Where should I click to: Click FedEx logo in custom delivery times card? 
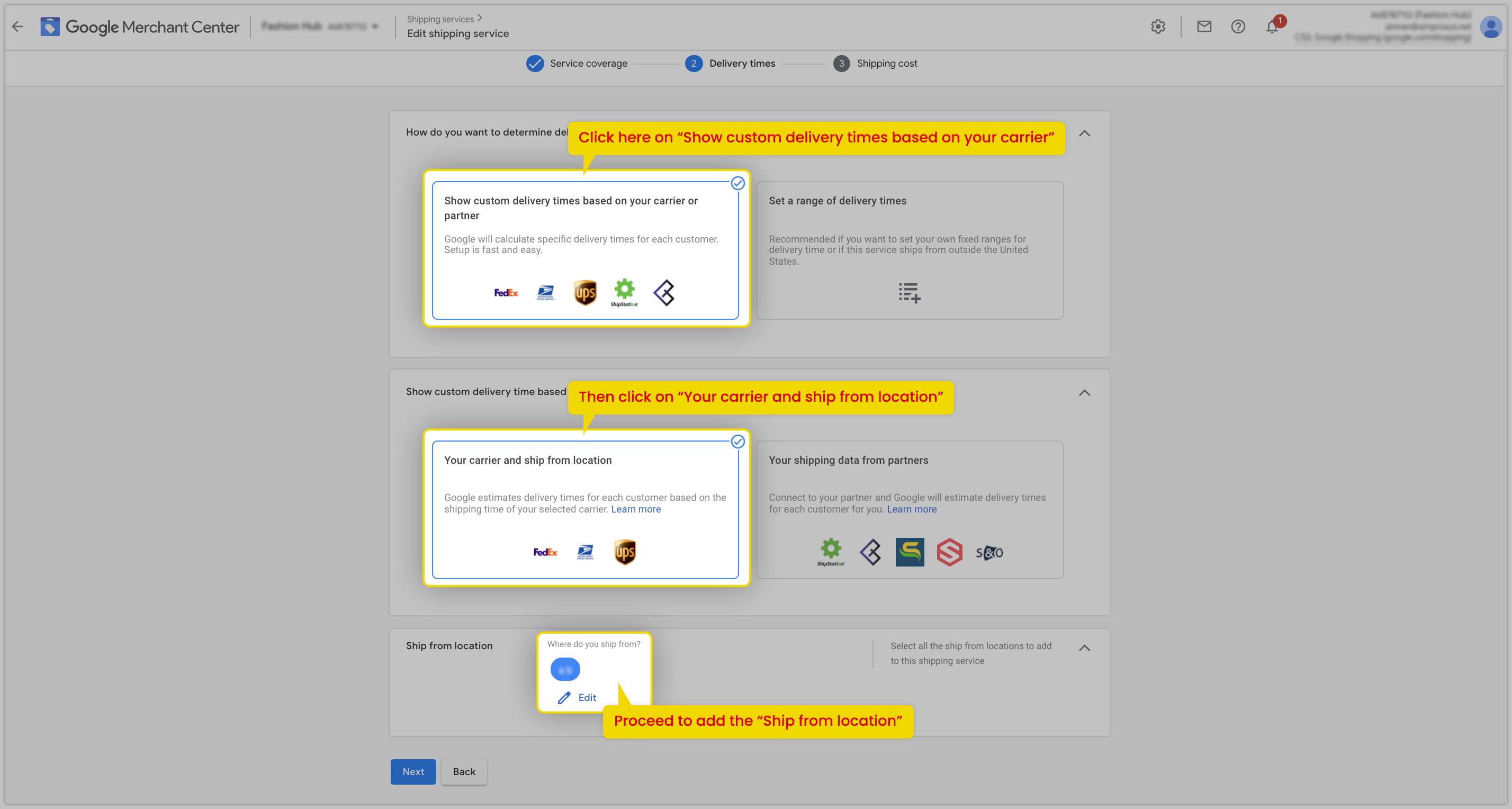coord(506,292)
